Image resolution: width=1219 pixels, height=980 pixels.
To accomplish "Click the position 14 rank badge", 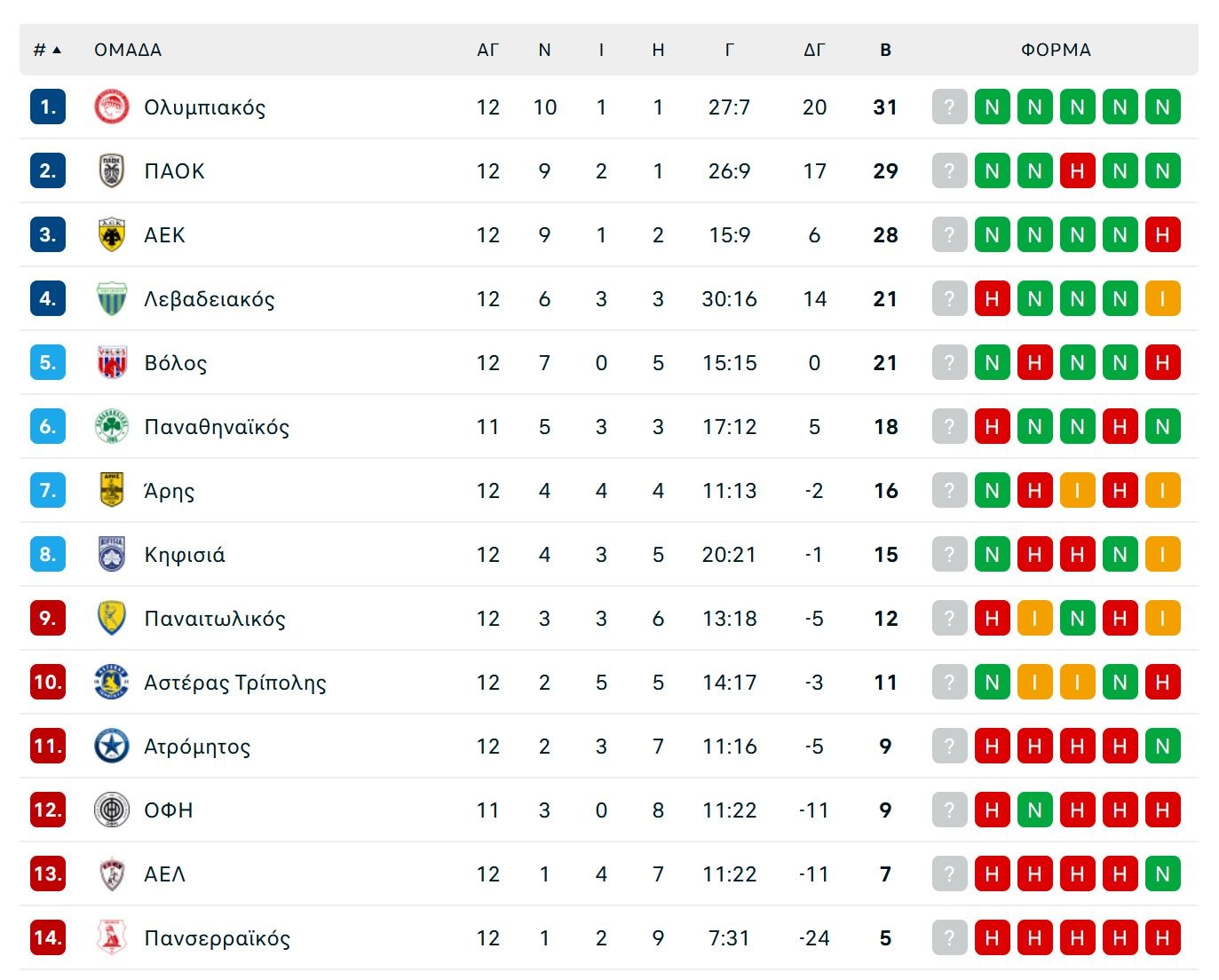I will [x=47, y=938].
